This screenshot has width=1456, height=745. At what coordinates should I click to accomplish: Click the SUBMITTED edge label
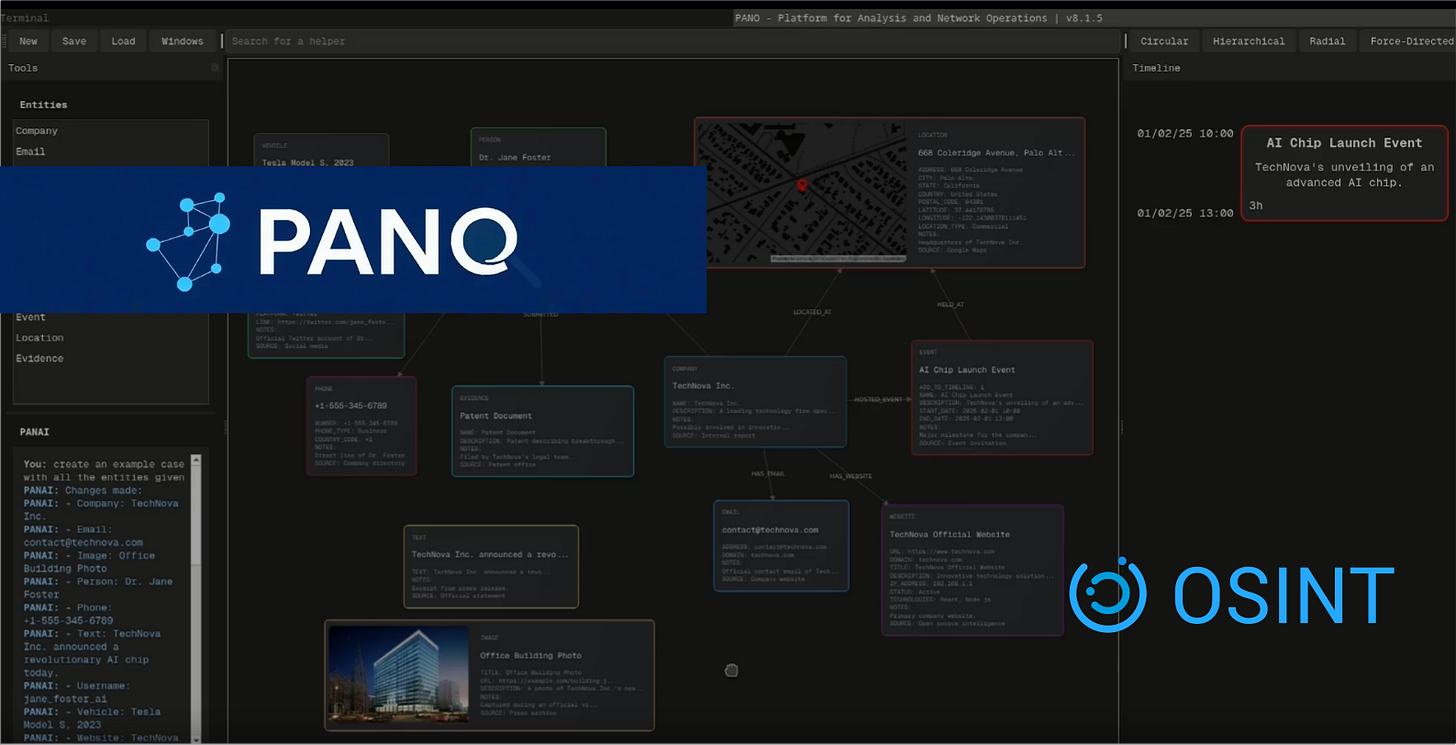pyautogui.click(x=541, y=314)
